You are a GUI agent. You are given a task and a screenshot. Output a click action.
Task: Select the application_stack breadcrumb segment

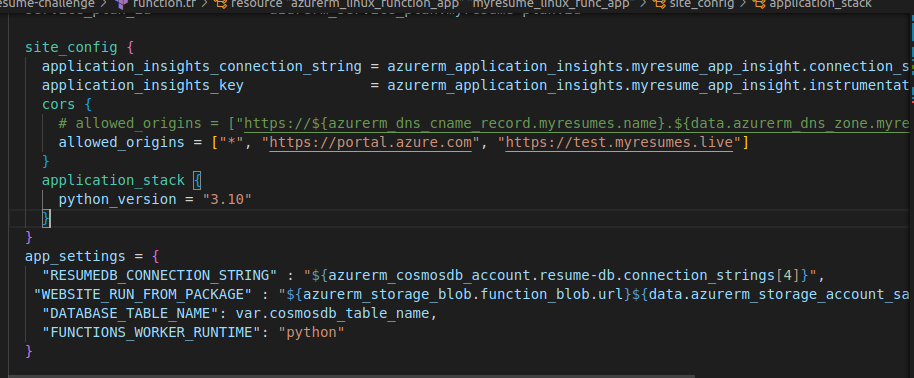820,4
